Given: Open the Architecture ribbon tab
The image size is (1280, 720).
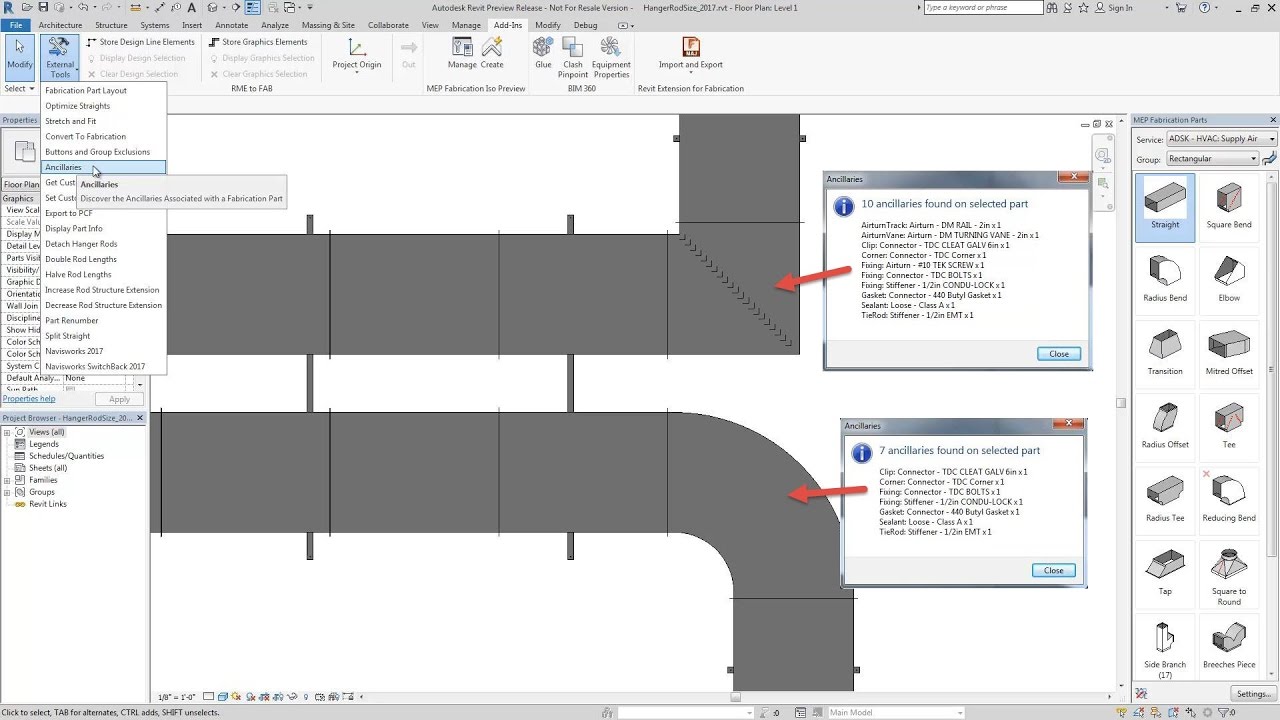Looking at the screenshot, I should [x=60, y=25].
